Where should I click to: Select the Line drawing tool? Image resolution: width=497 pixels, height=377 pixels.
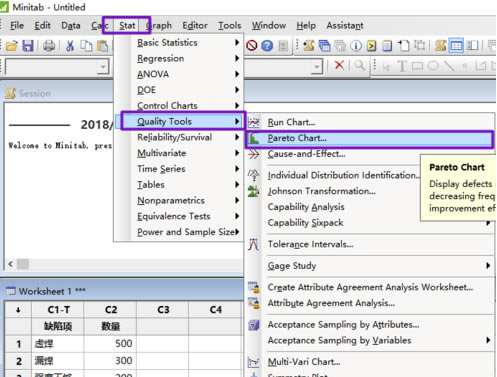(449, 66)
